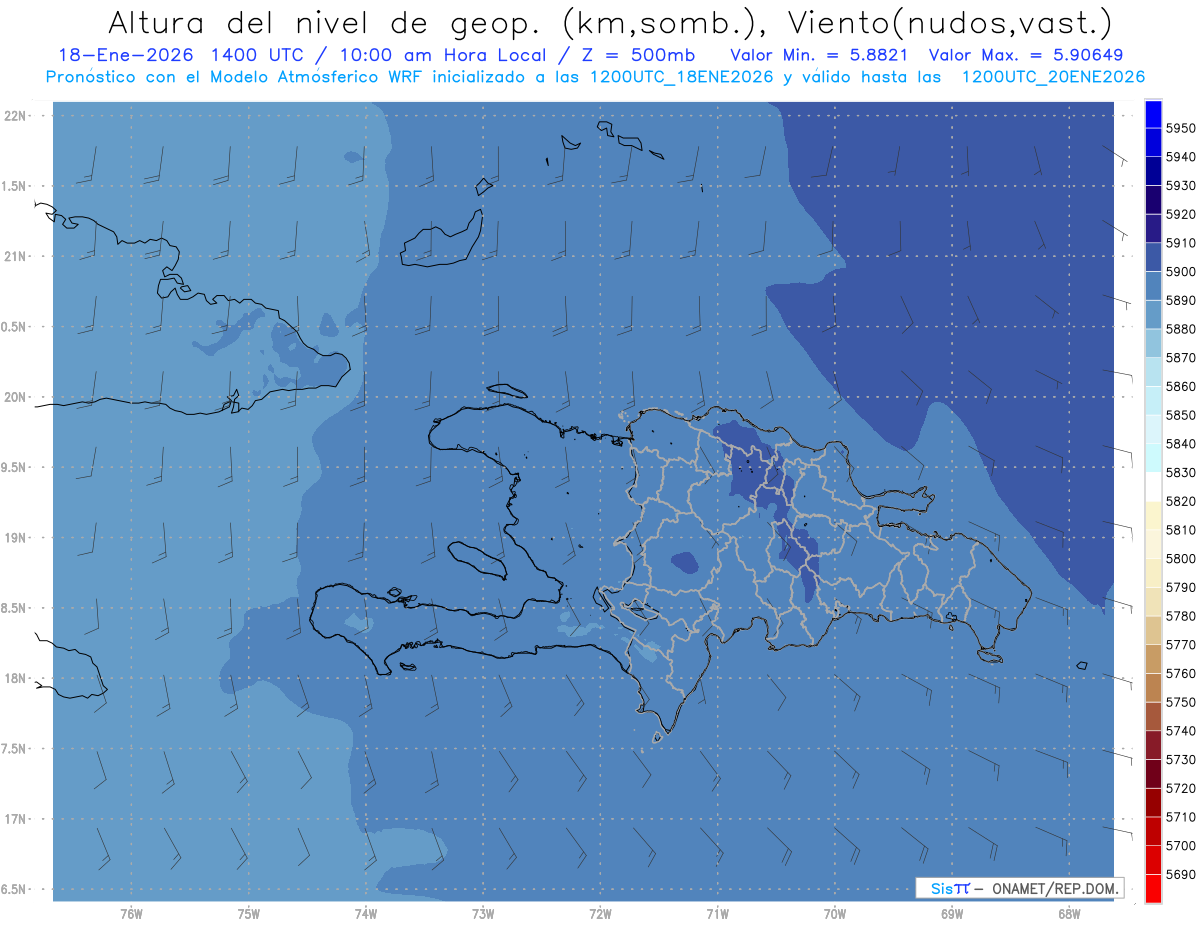Click the '5690' legend label
The image size is (1200, 927).
pyautogui.click(x=1180, y=874)
